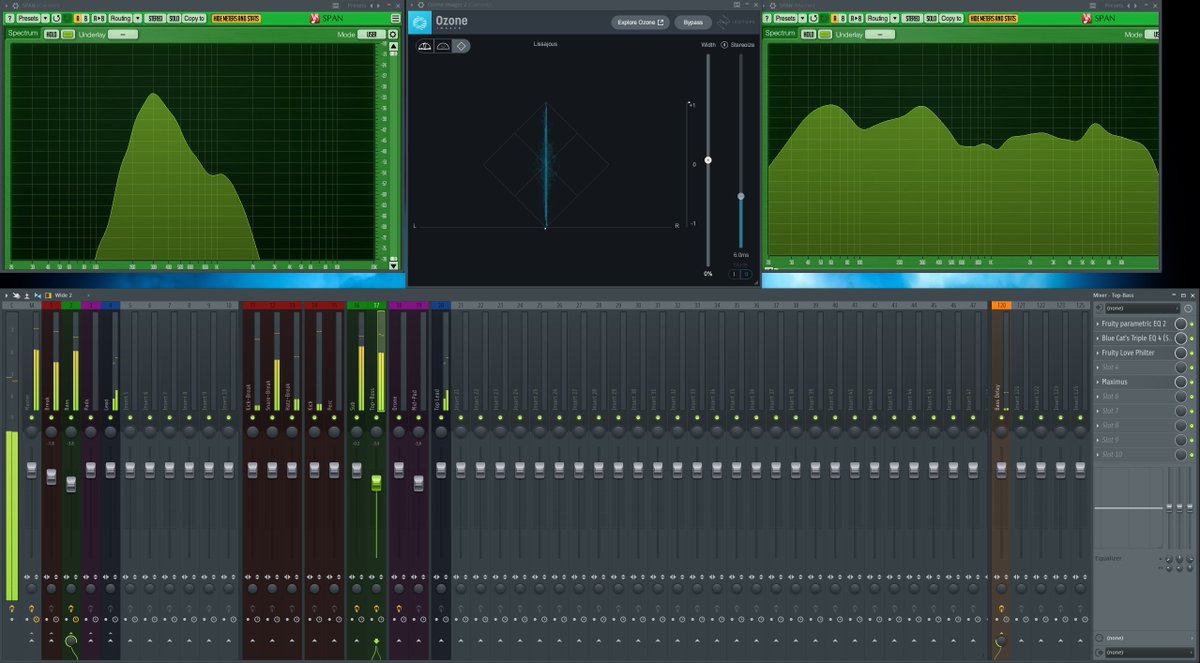Open Presets in right SPAN window
This screenshot has height=663, width=1200.
tap(785, 18)
